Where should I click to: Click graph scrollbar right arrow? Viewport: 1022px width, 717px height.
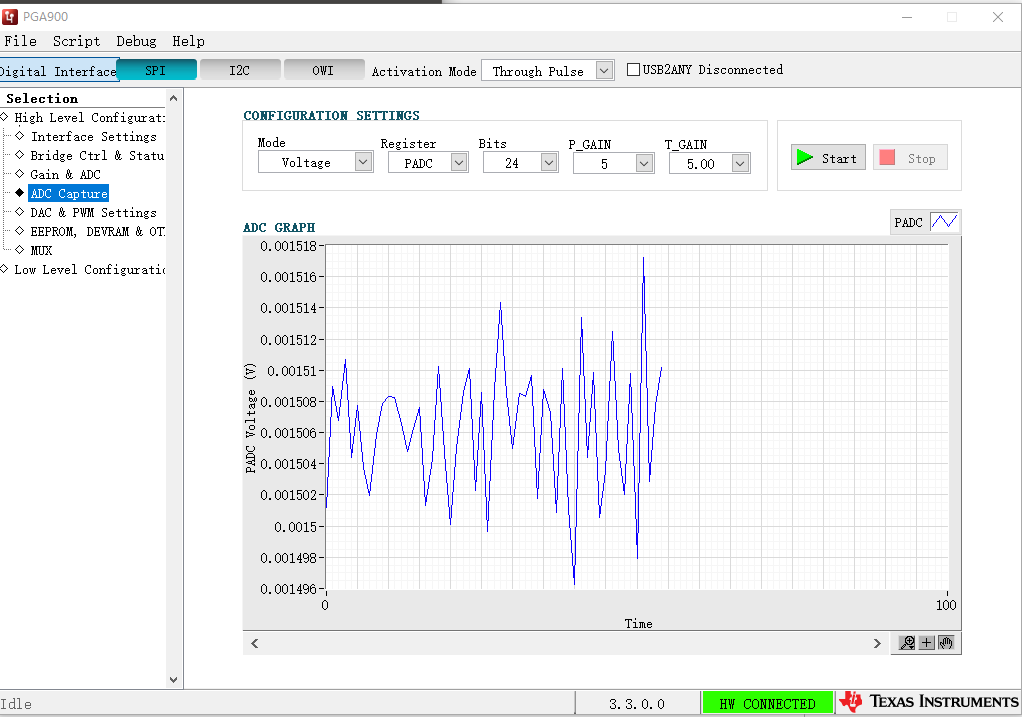click(x=877, y=643)
